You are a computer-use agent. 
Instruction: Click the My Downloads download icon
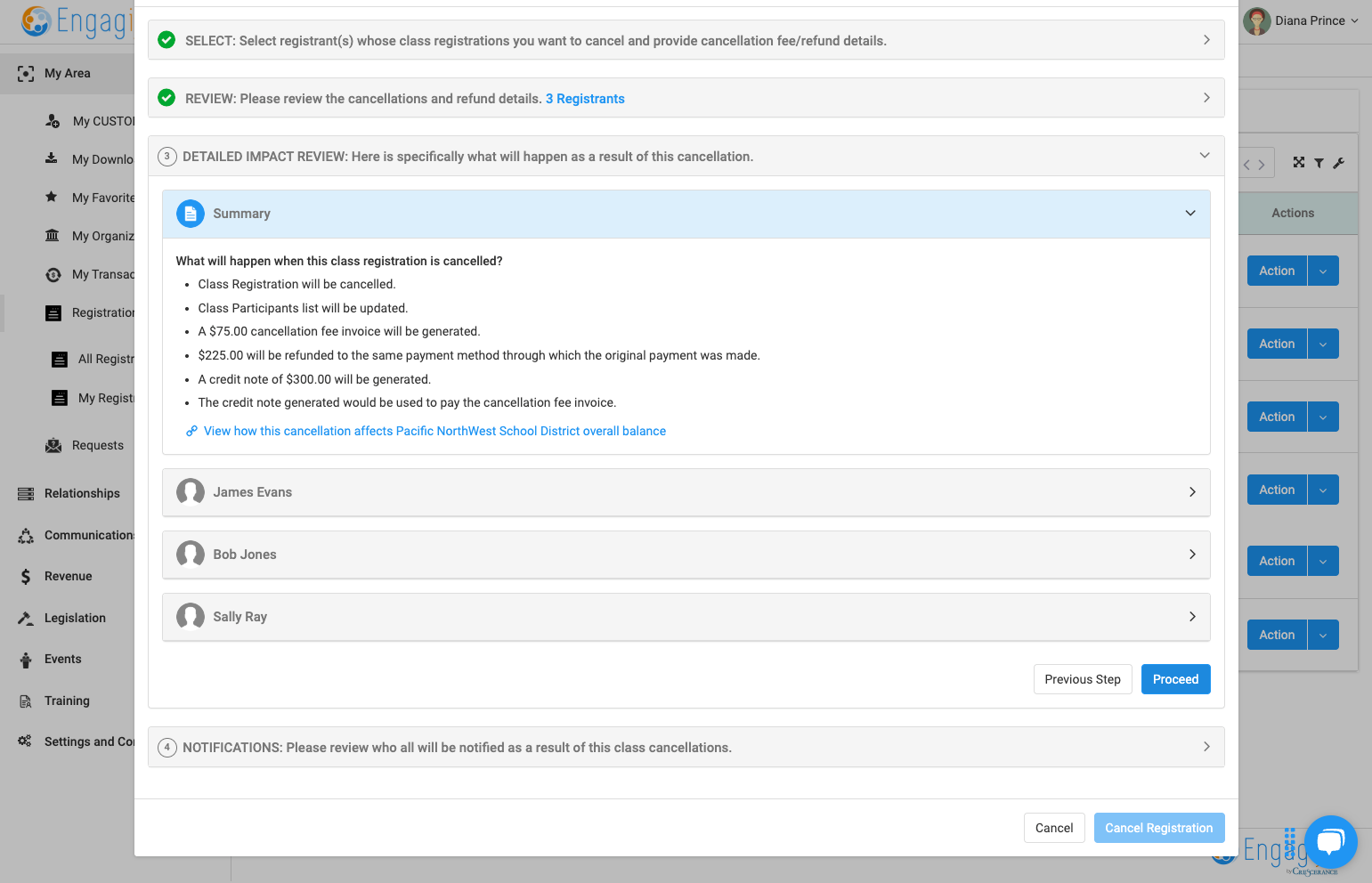tap(52, 158)
